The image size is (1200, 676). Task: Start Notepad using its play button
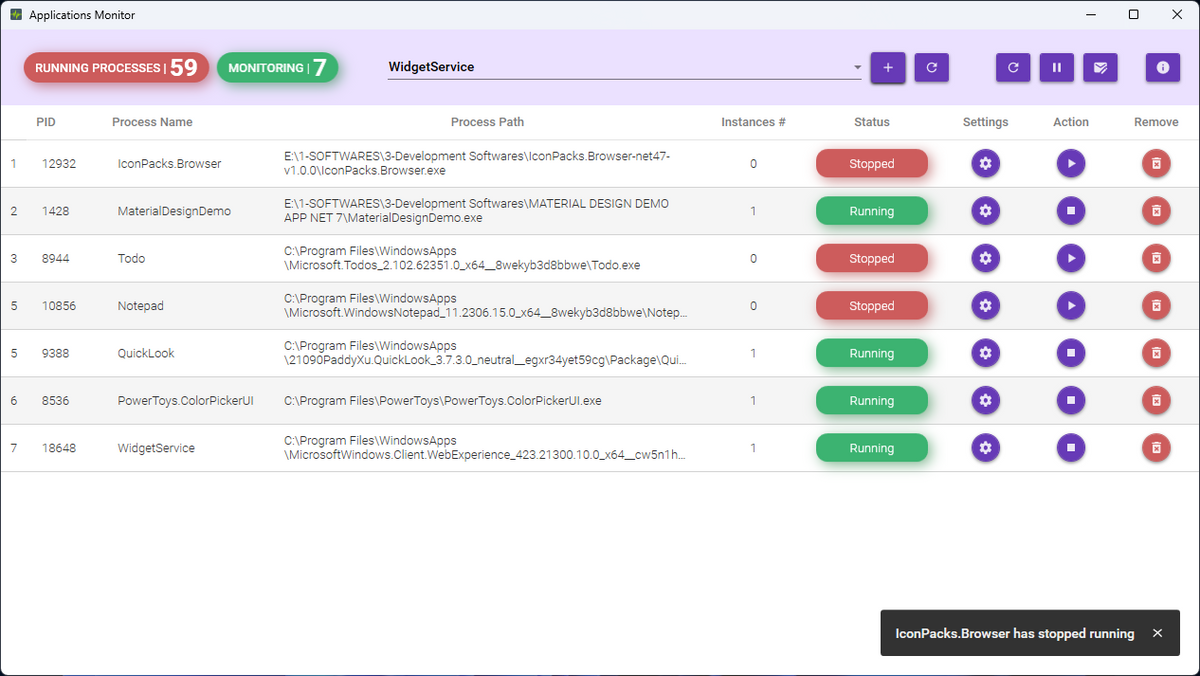click(1071, 306)
